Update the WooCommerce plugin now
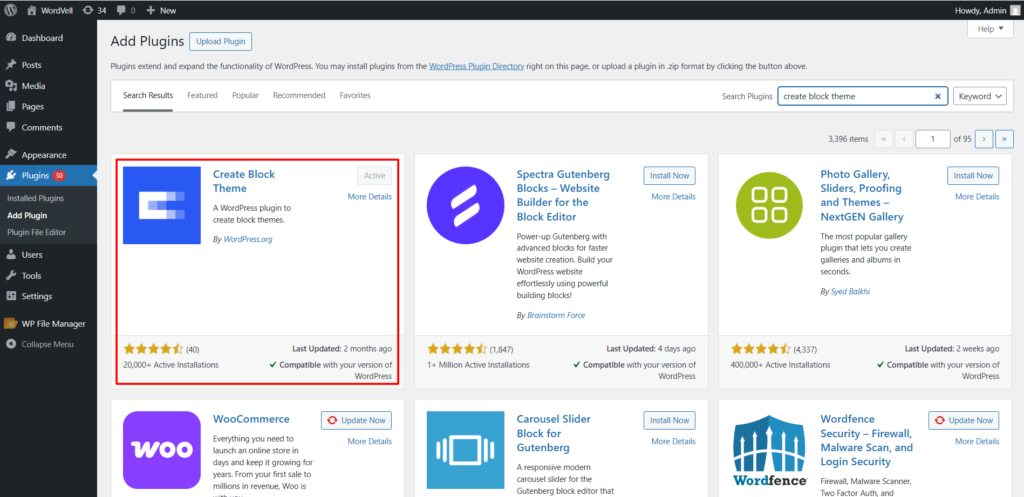This screenshot has height=497, width=1024. (356, 421)
